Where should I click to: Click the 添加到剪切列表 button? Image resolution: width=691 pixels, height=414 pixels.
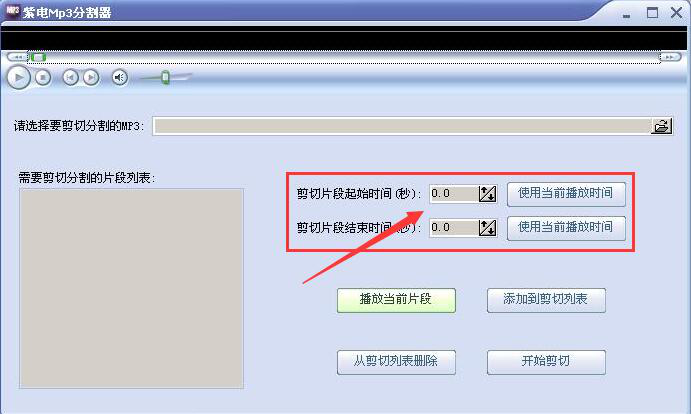click(546, 300)
